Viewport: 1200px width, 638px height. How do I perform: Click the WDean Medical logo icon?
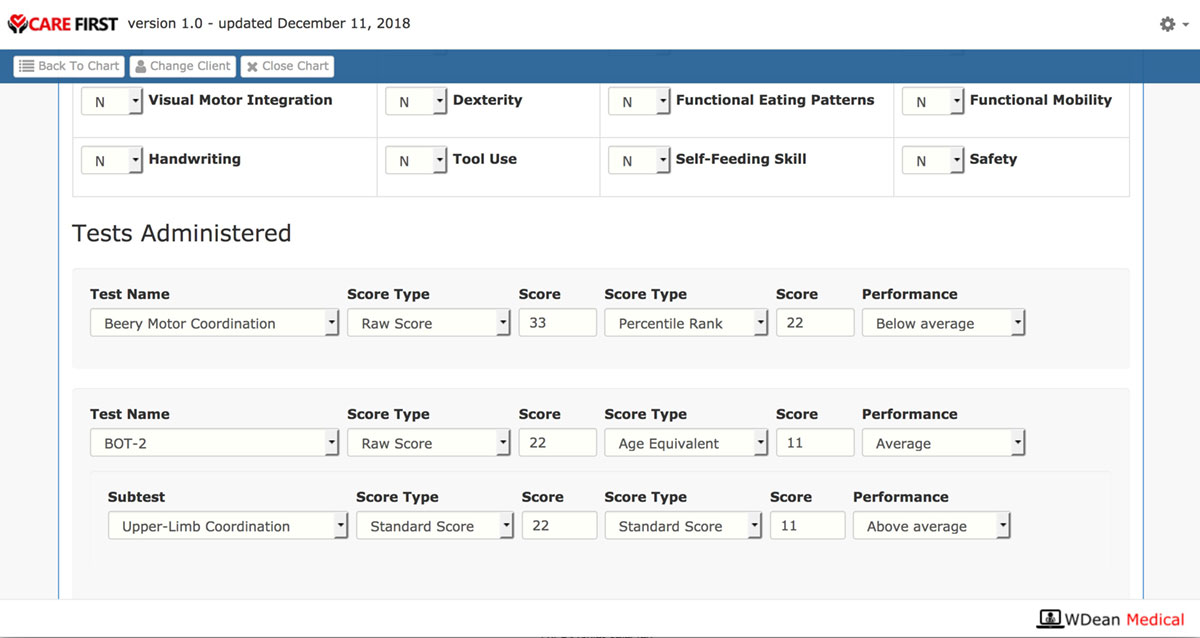coord(1049,619)
